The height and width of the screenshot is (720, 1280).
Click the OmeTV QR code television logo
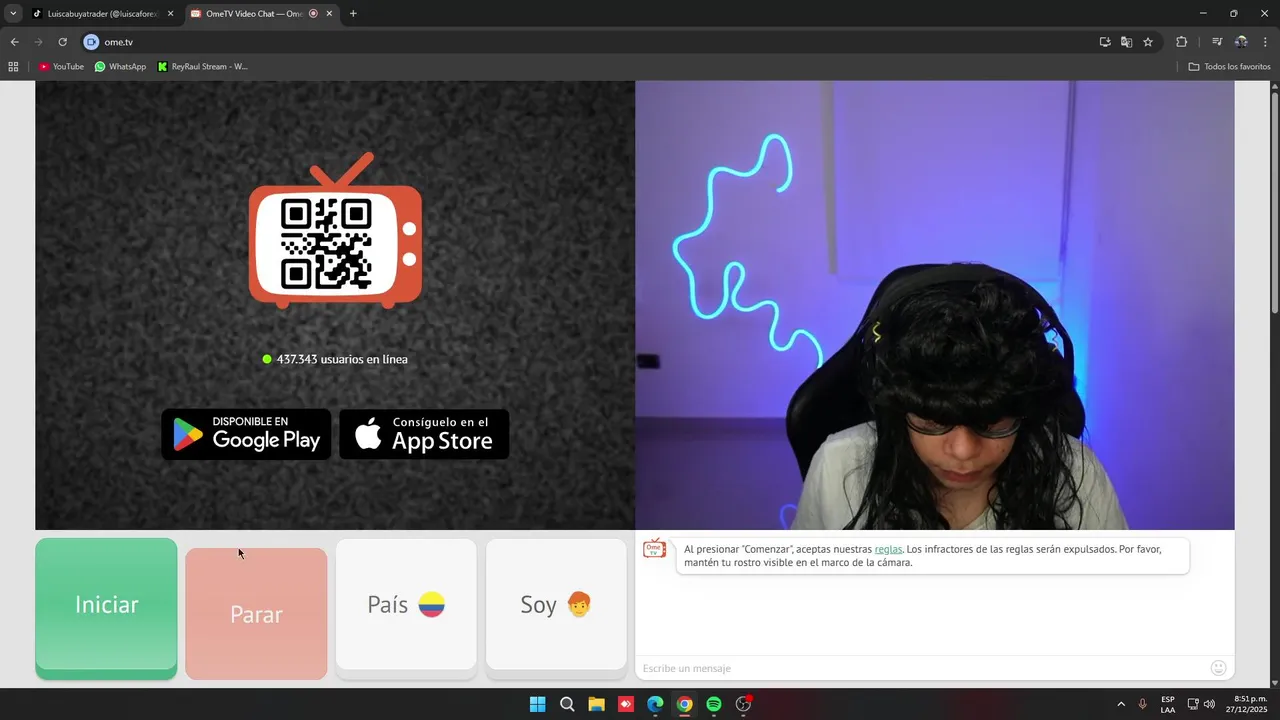coord(335,232)
